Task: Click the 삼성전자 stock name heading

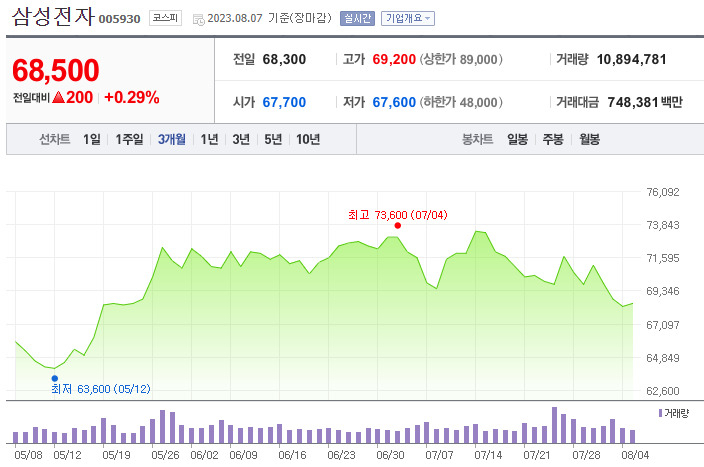Action: click(x=53, y=17)
